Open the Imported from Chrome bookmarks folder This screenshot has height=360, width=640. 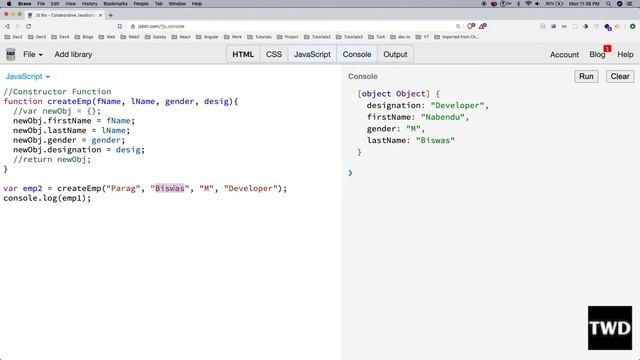(x=456, y=37)
